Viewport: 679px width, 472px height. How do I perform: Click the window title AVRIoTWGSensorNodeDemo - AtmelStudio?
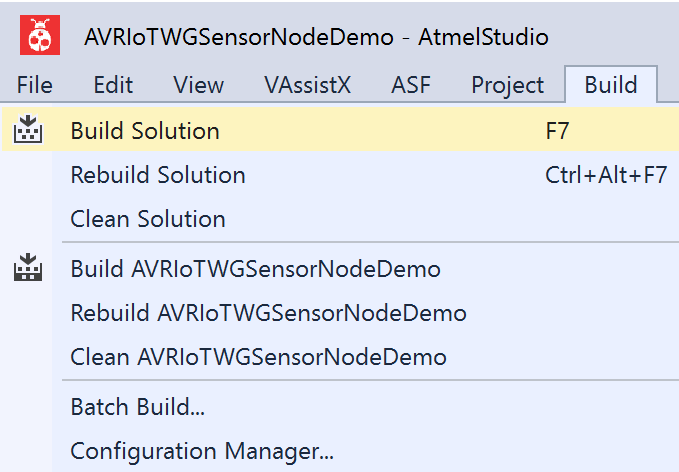tap(317, 37)
